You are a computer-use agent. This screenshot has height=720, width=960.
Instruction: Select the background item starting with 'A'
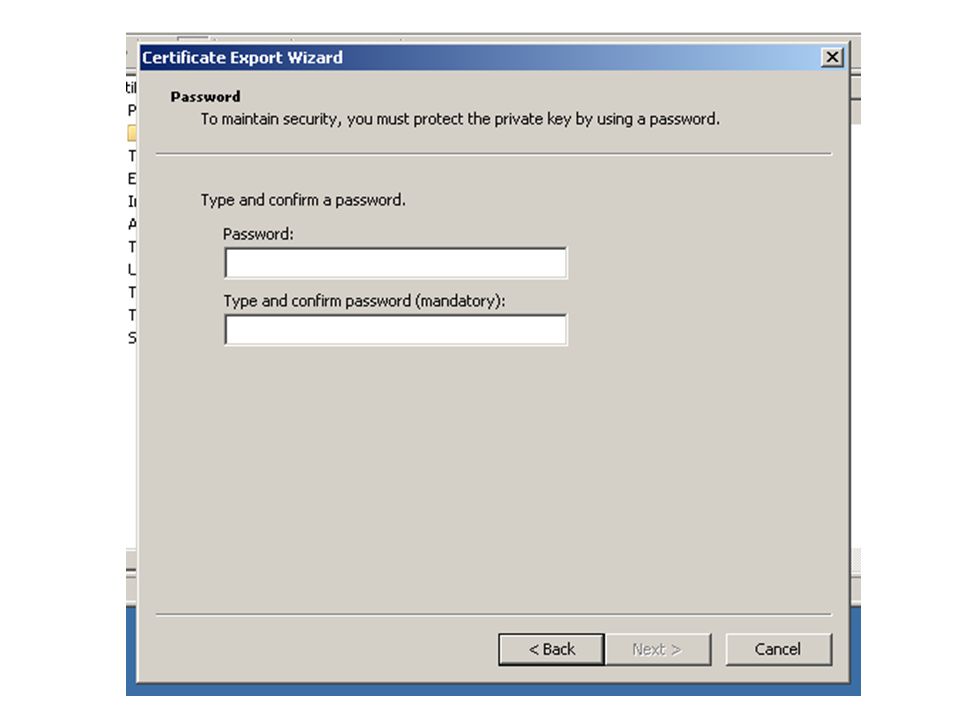click(132, 224)
